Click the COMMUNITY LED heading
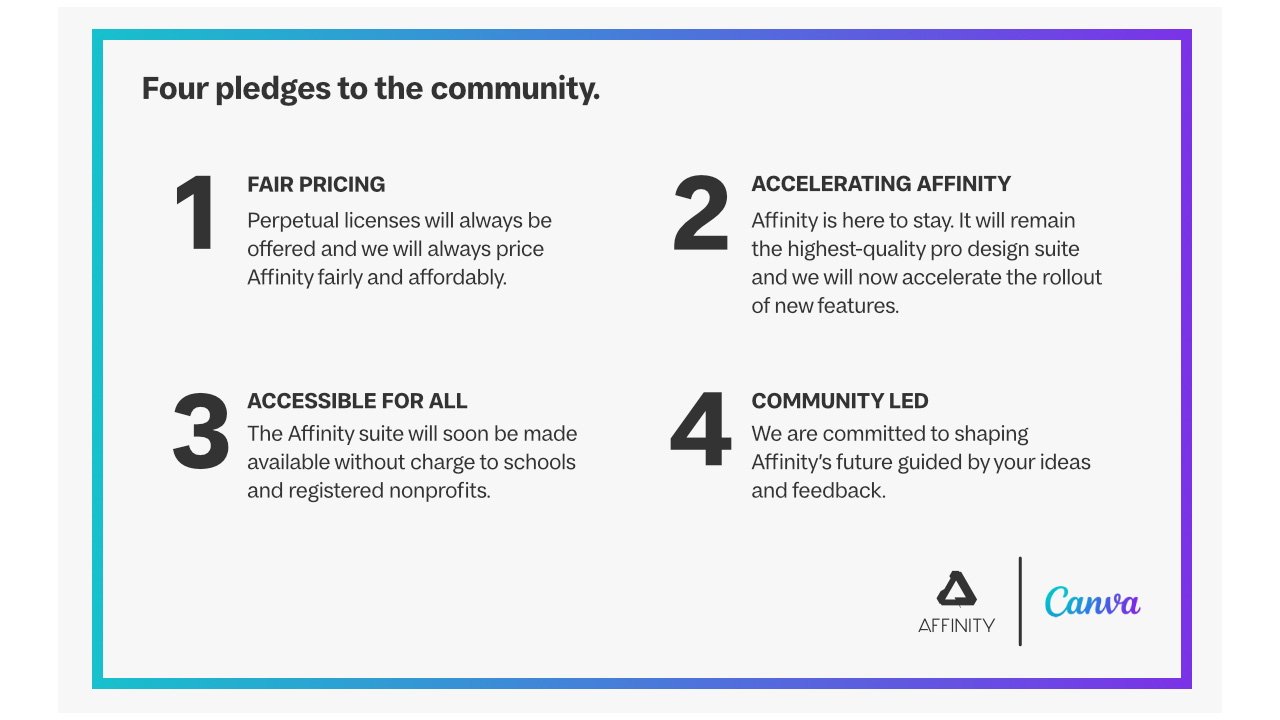The image size is (1280, 720). (x=840, y=402)
